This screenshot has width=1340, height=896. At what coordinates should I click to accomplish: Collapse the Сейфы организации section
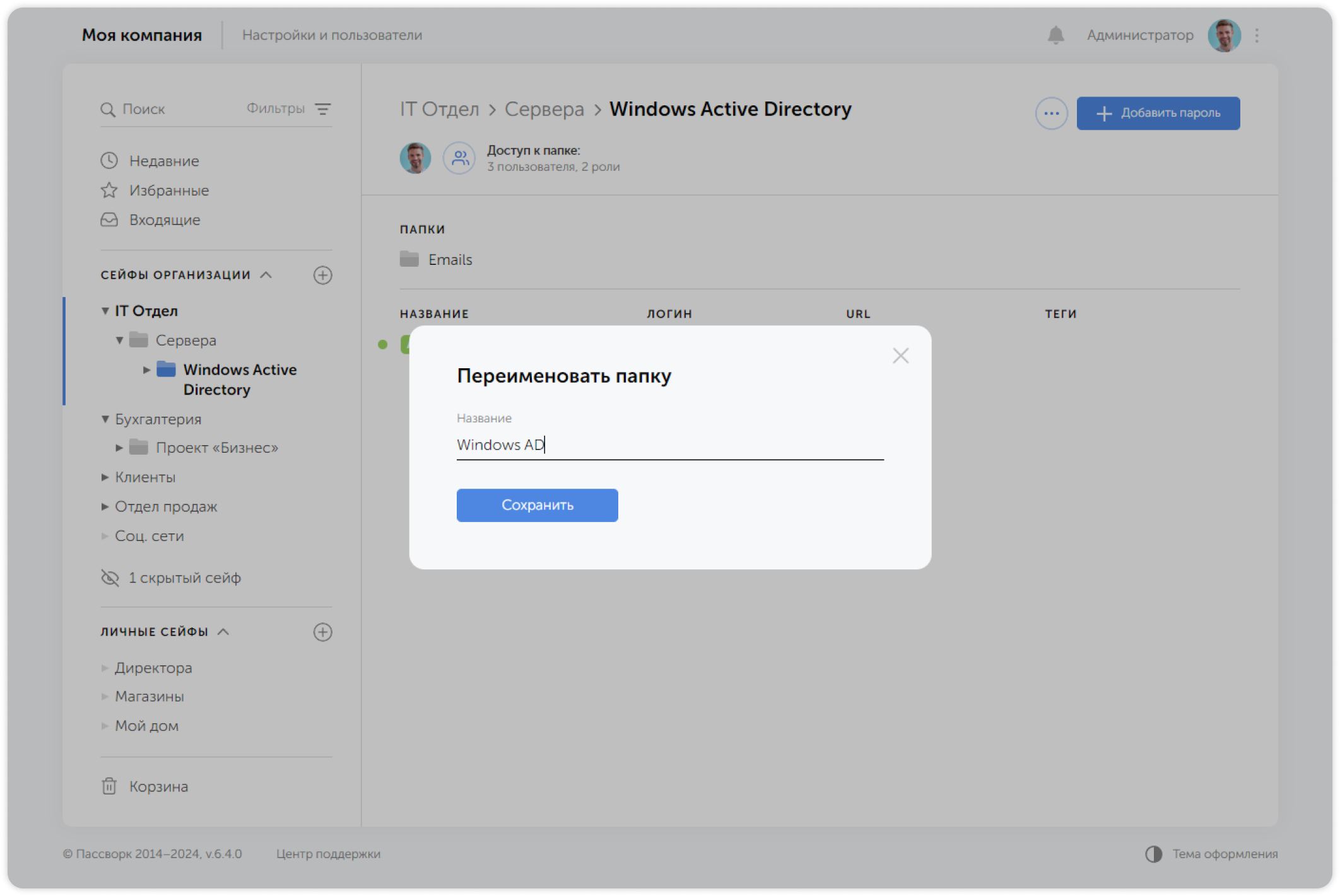click(266, 275)
